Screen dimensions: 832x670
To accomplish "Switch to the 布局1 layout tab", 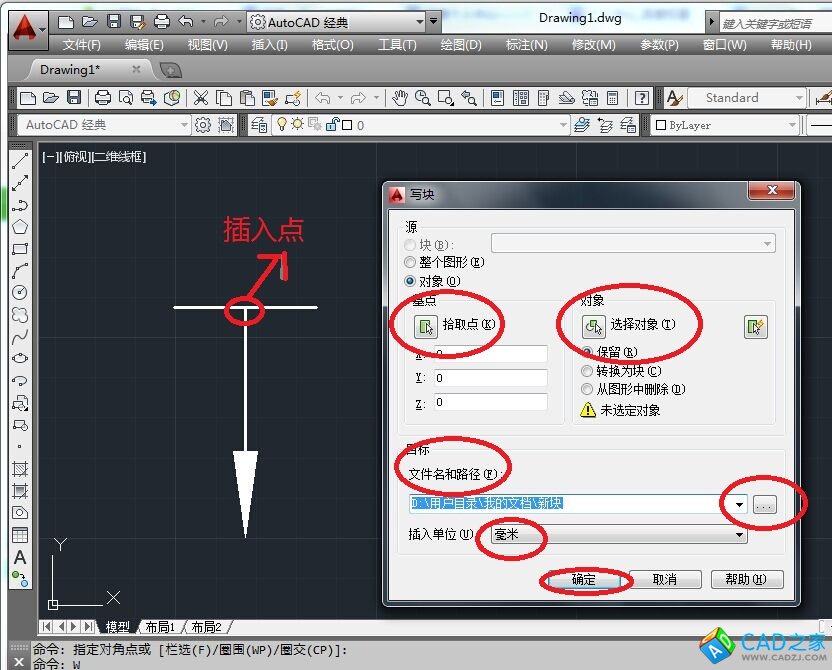I will click(160, 627).
